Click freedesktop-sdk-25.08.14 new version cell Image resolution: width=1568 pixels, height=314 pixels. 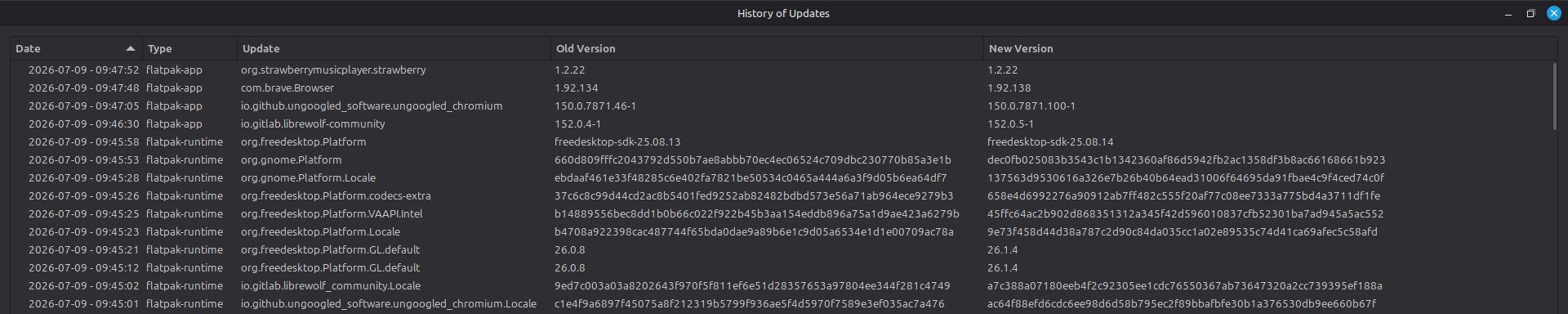pyautogui.click(x=1050, y=141)
